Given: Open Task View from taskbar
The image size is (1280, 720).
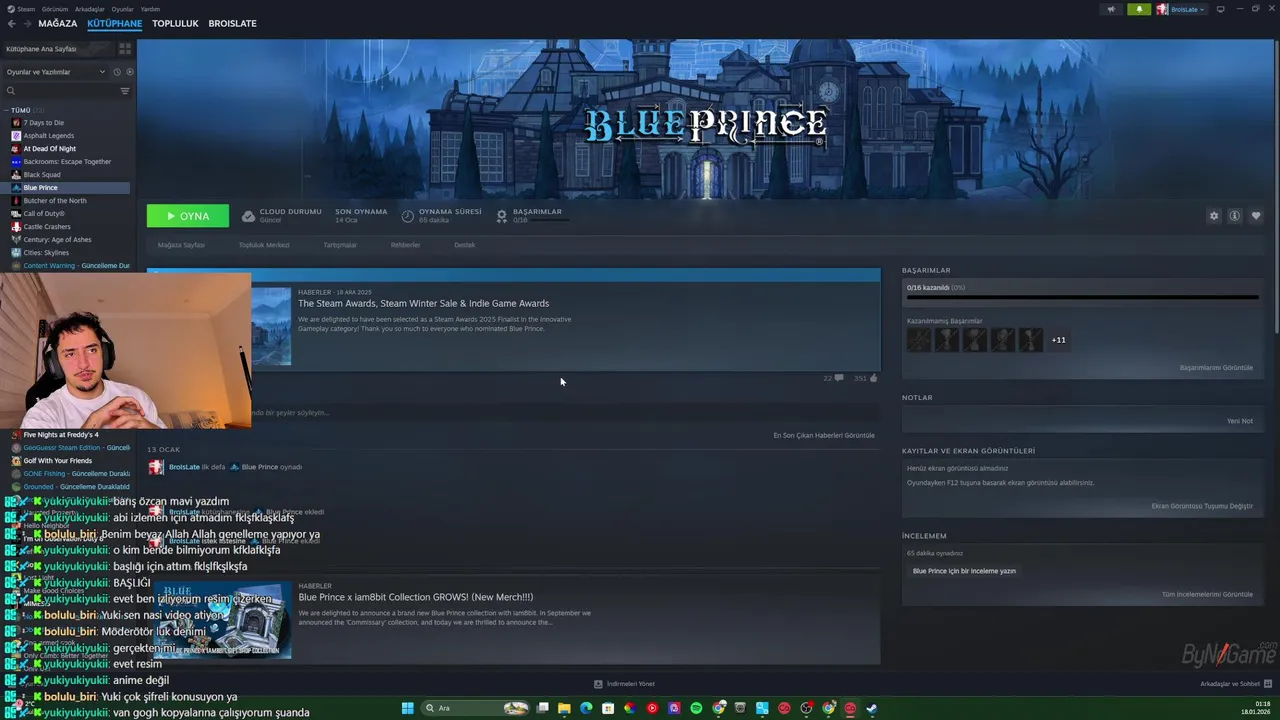Looking at the screenshot, I should point(542,708).
